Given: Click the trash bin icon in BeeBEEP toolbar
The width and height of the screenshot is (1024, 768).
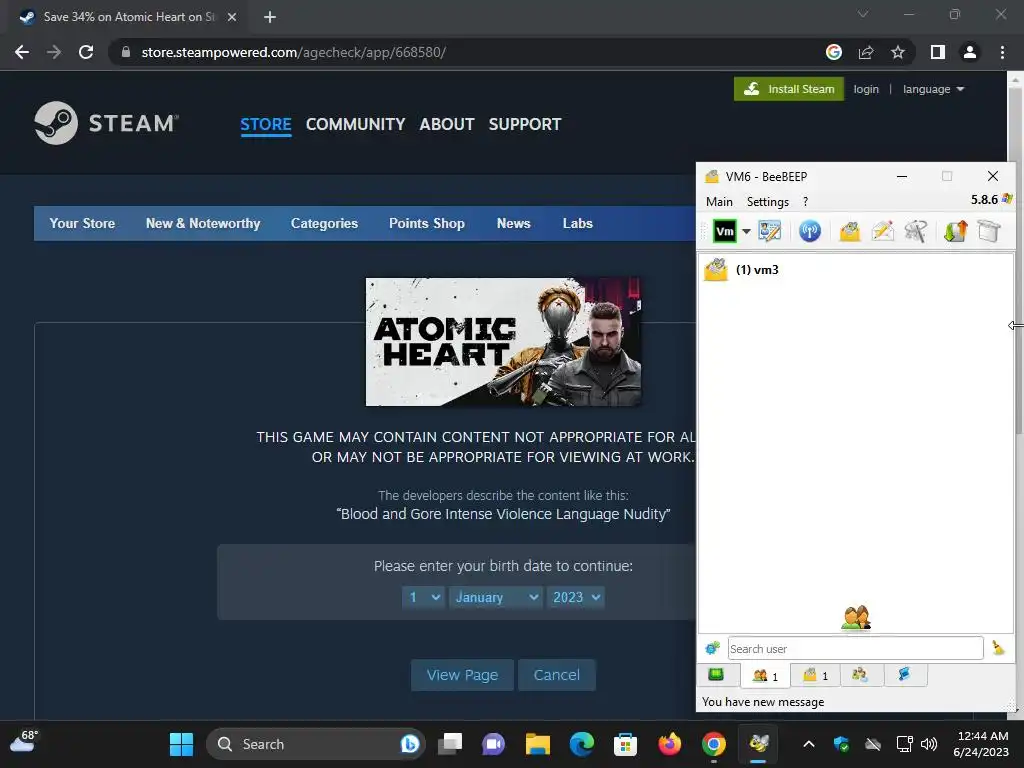Looking at the screenshot, I should point(989,231).
